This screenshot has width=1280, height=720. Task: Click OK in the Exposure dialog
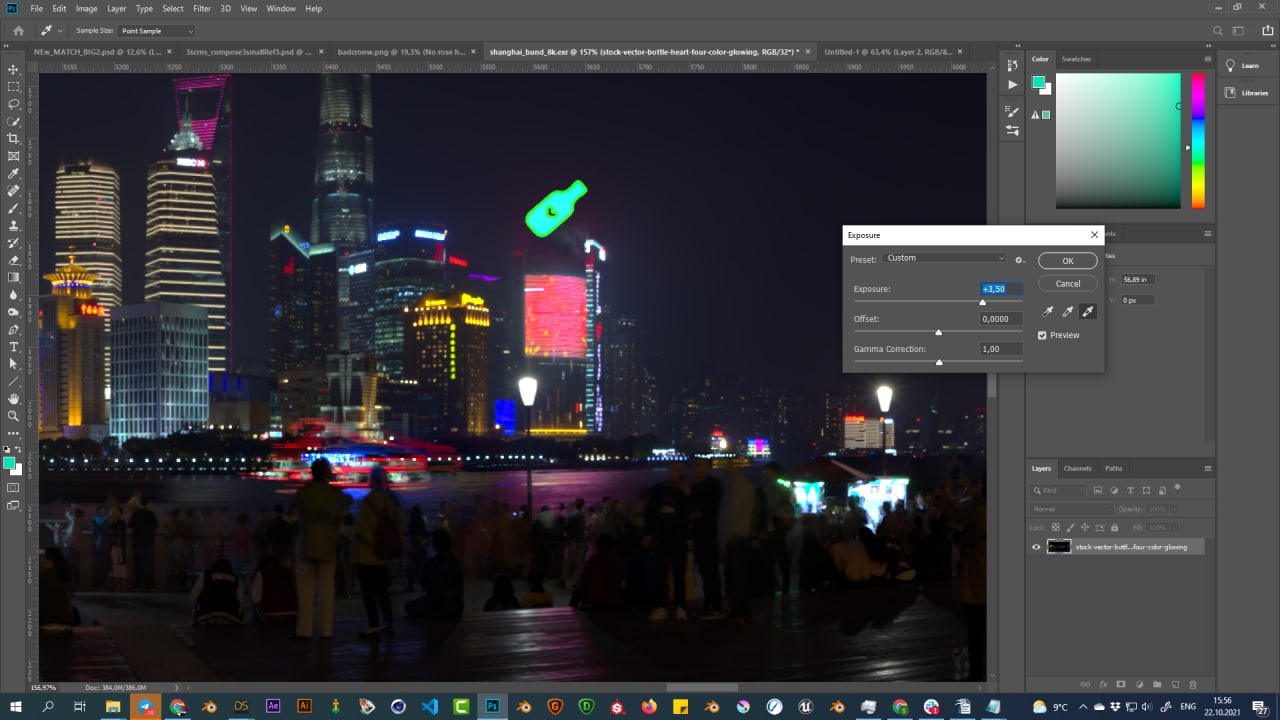[1067, 261]
